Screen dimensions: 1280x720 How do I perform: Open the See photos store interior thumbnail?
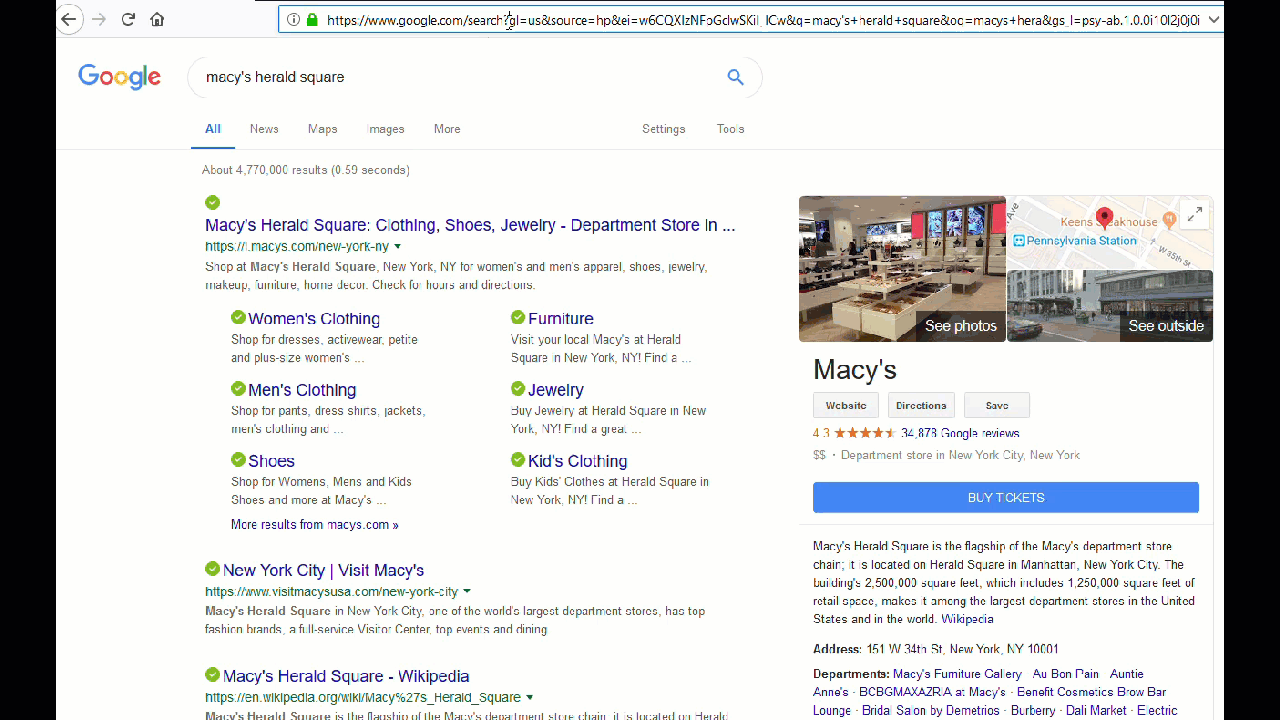tap(902, 269)
